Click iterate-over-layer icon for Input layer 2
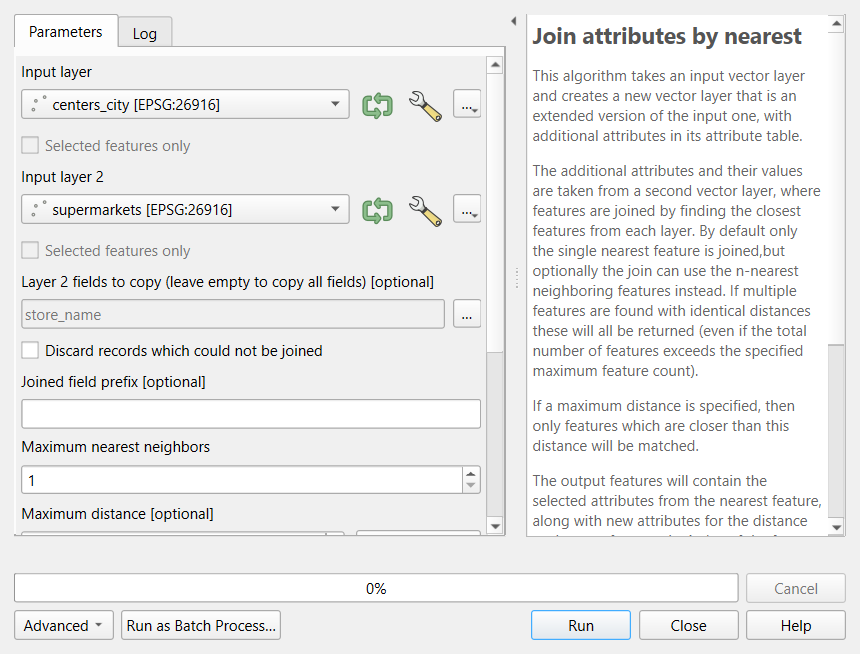 (x=377, y=210)
